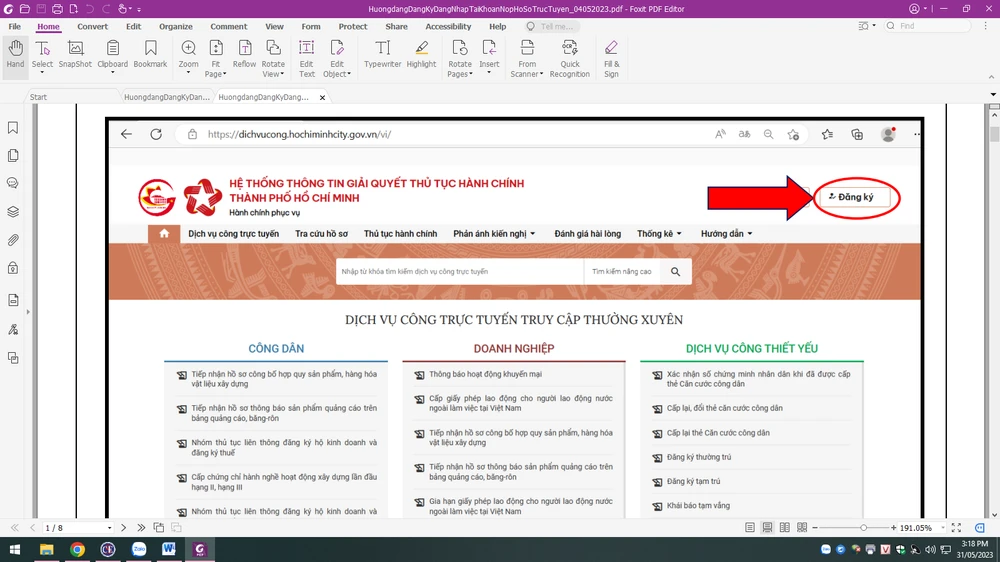The height and width of the screenshot is (562, 1000).
Task: Enable the Edit Text mode
Action: coord(307,54)
